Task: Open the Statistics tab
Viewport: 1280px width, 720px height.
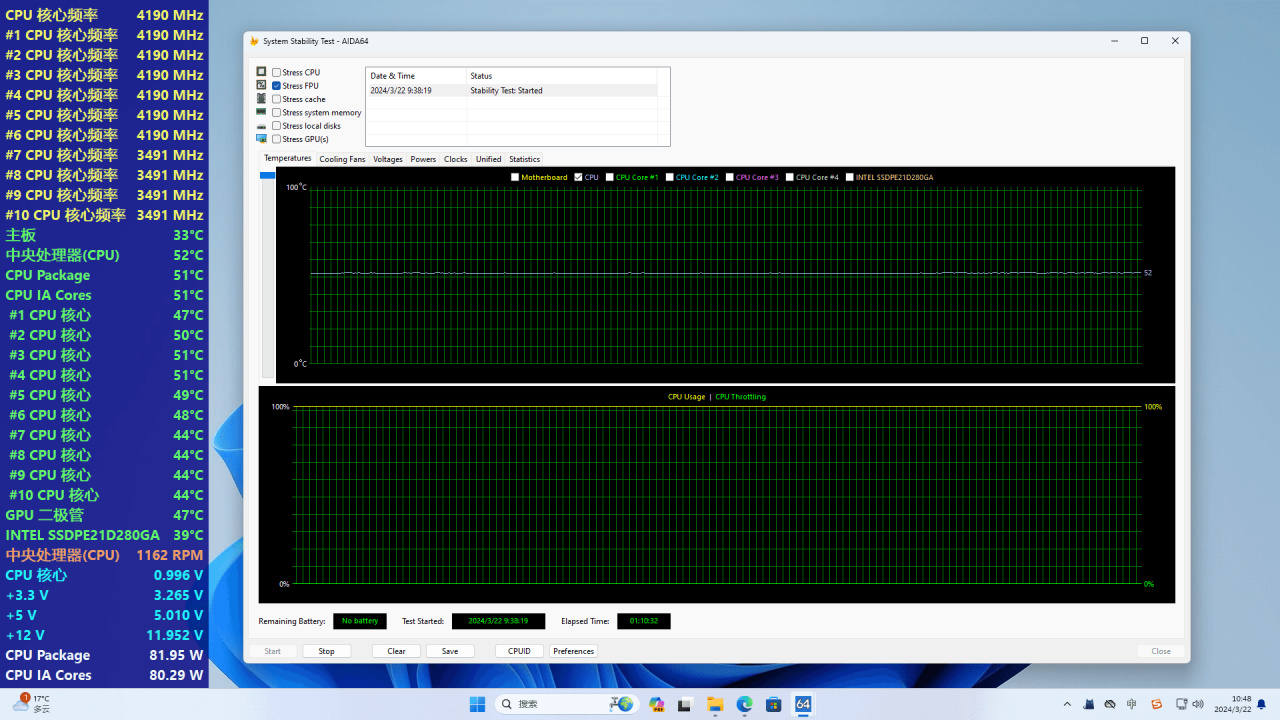Action: coord(524,159)
